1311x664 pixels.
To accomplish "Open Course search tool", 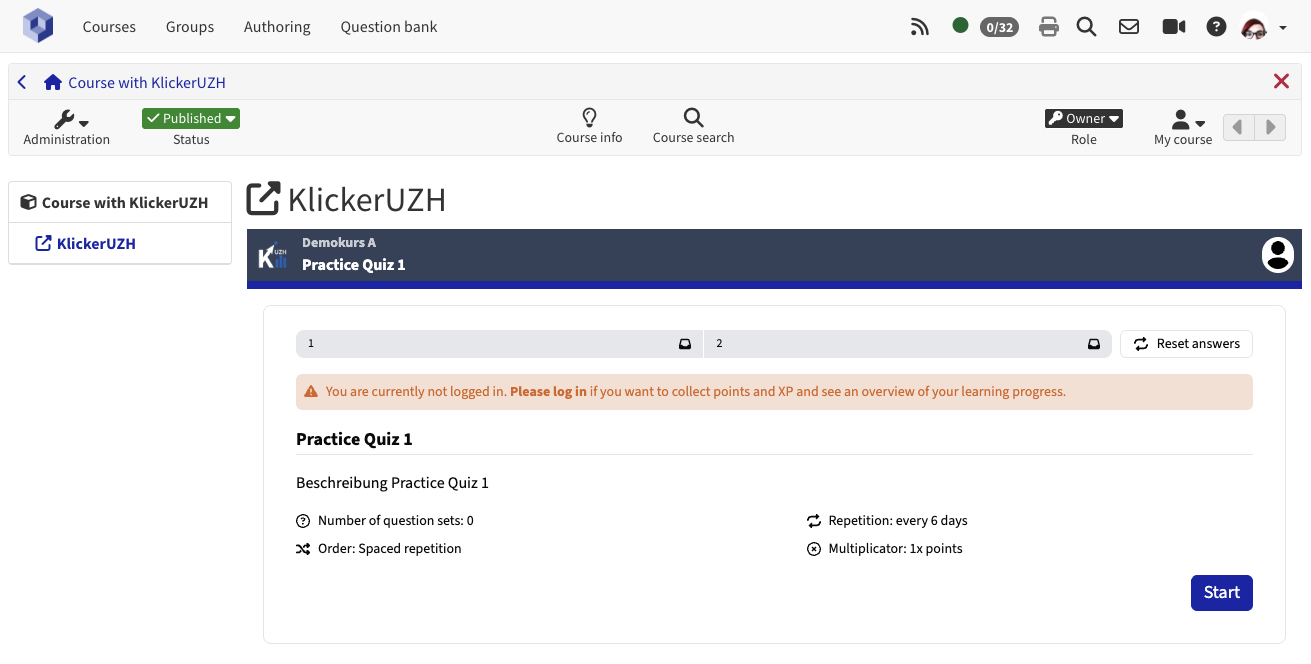I will click(693, 126).
